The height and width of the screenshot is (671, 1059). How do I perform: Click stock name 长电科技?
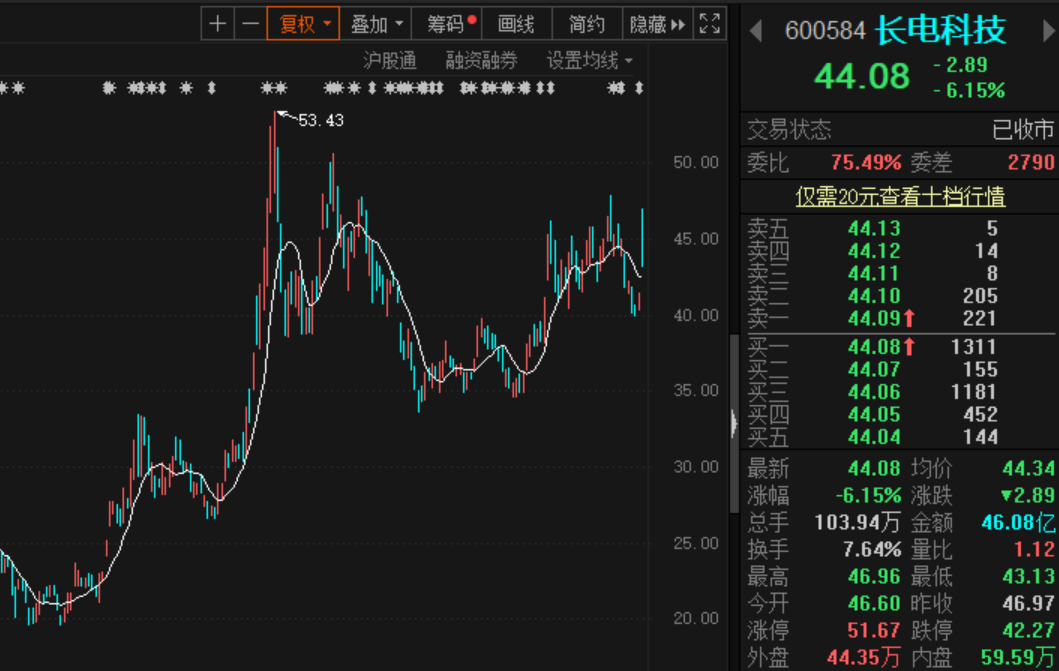(941, 30)
